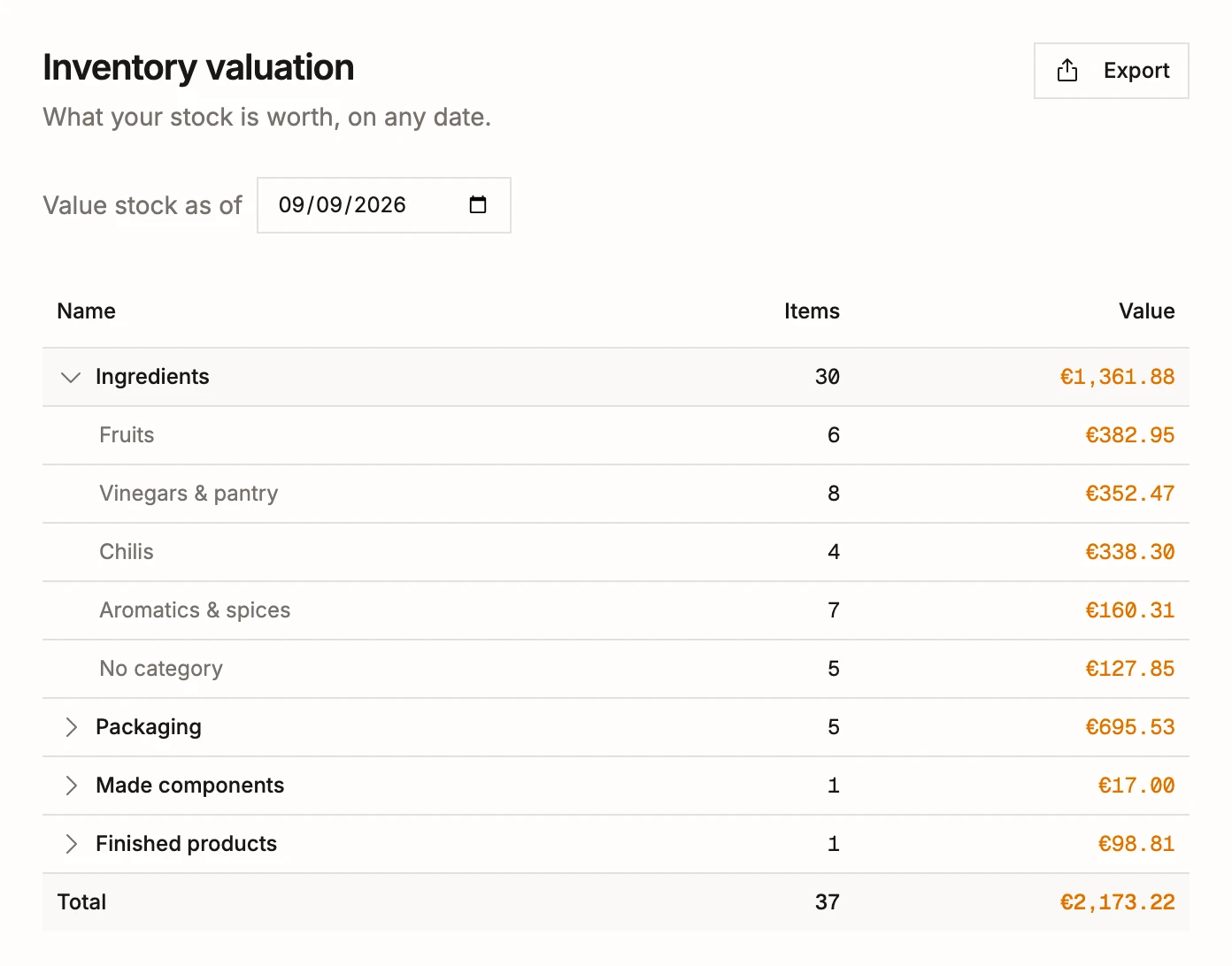Select the Finished products row label
The width and height of the screenshot is (1232, 966).
[x=186, y=844]
